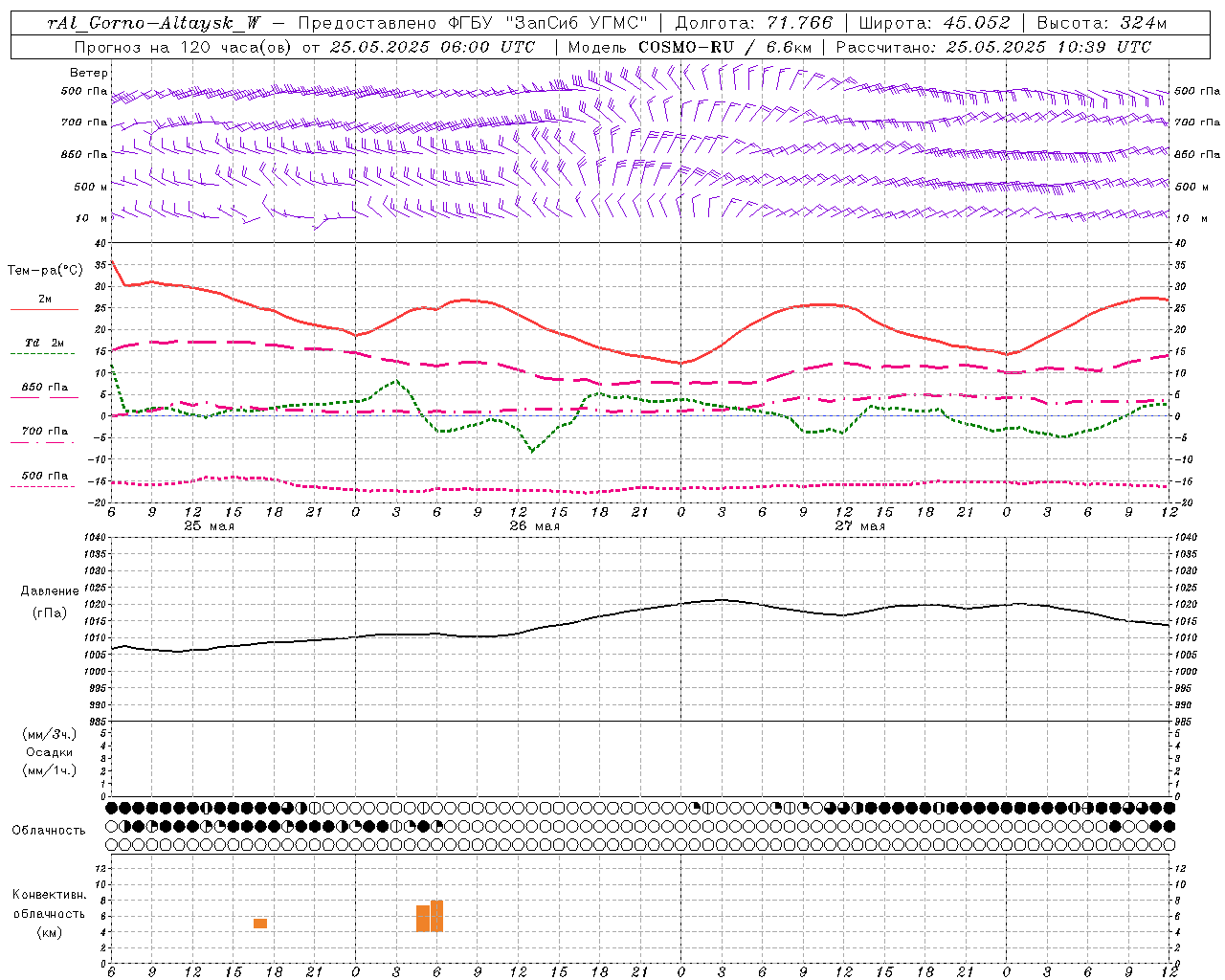Viewport: 1225px width, 980px height.
Task: Click the Давление panel label
Action: coord(50,591)
